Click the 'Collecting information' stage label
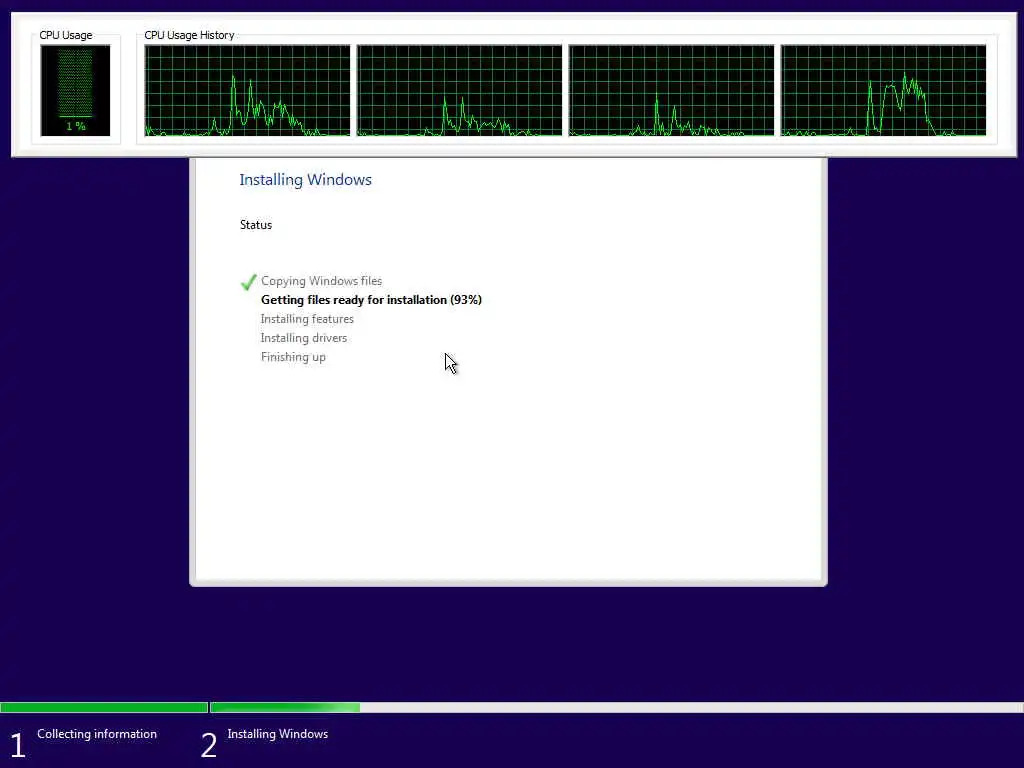 coord(97,734)
